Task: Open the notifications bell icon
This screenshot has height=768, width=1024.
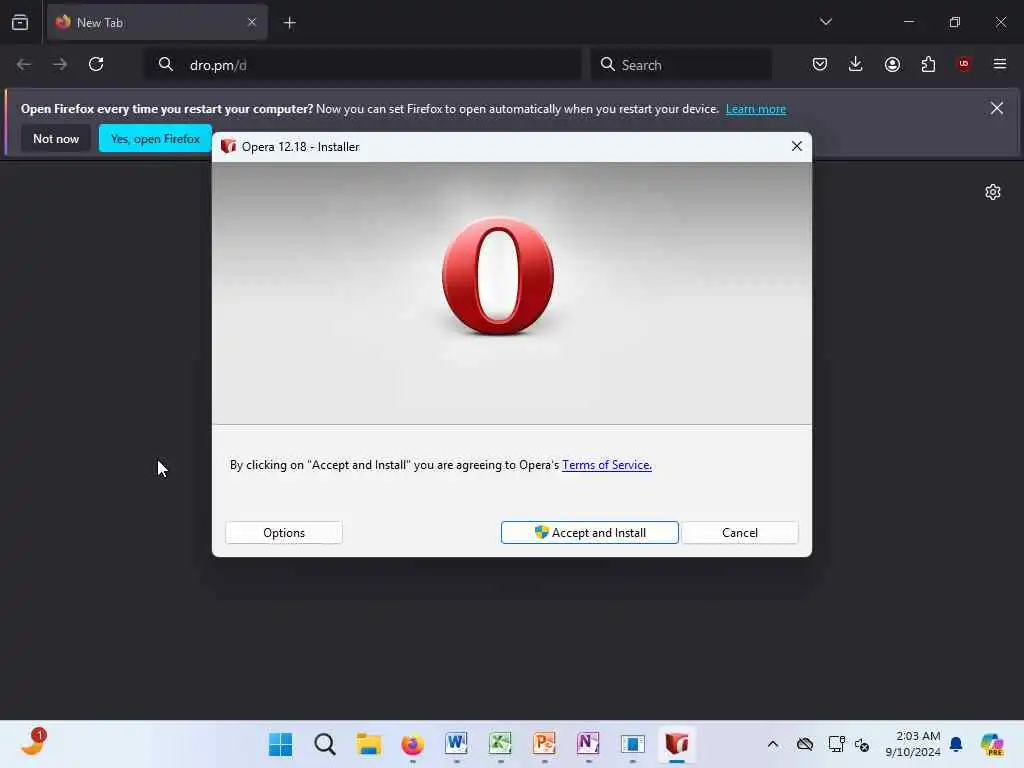Action: click(956, 744)
